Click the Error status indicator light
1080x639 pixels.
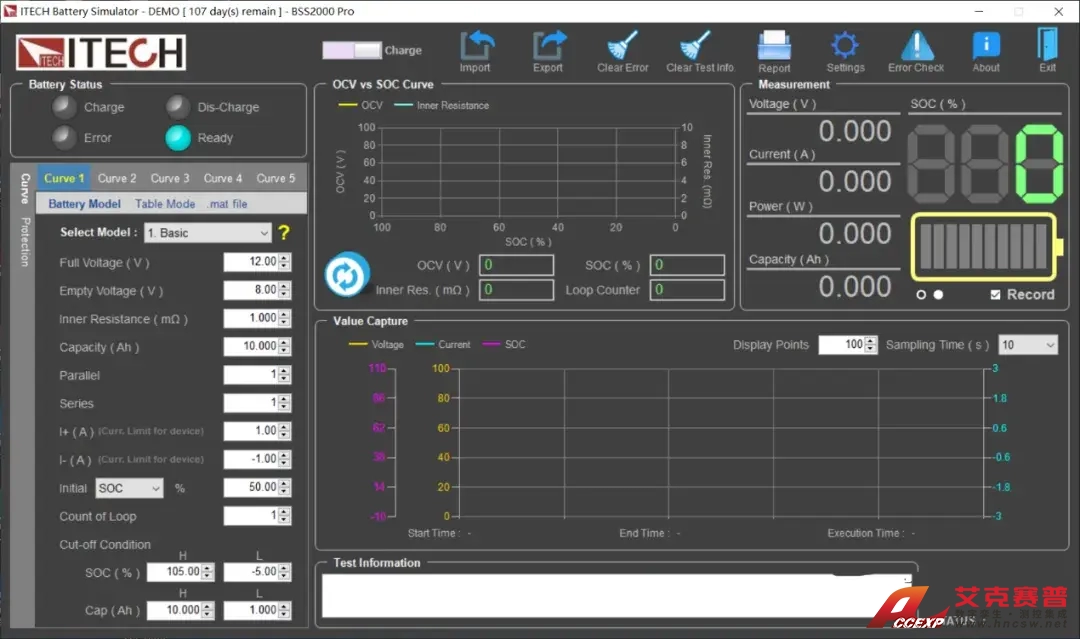click(x=64, y=138)
